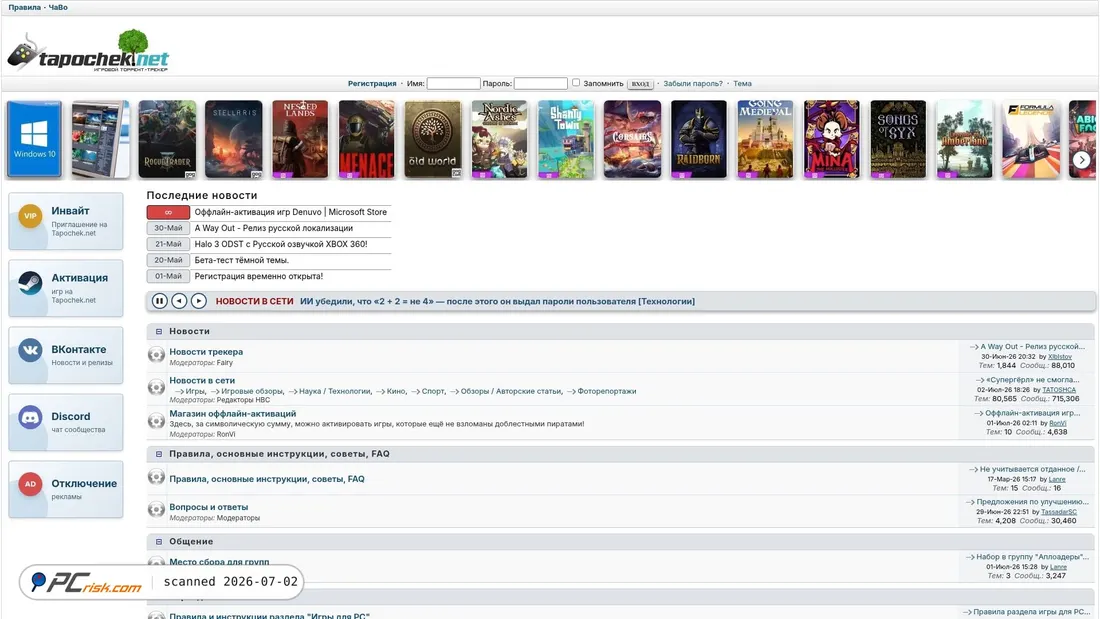Open news Регистрация временно открыта!
This screenshot has width=1100, height=619.
(x=259, y=277)
